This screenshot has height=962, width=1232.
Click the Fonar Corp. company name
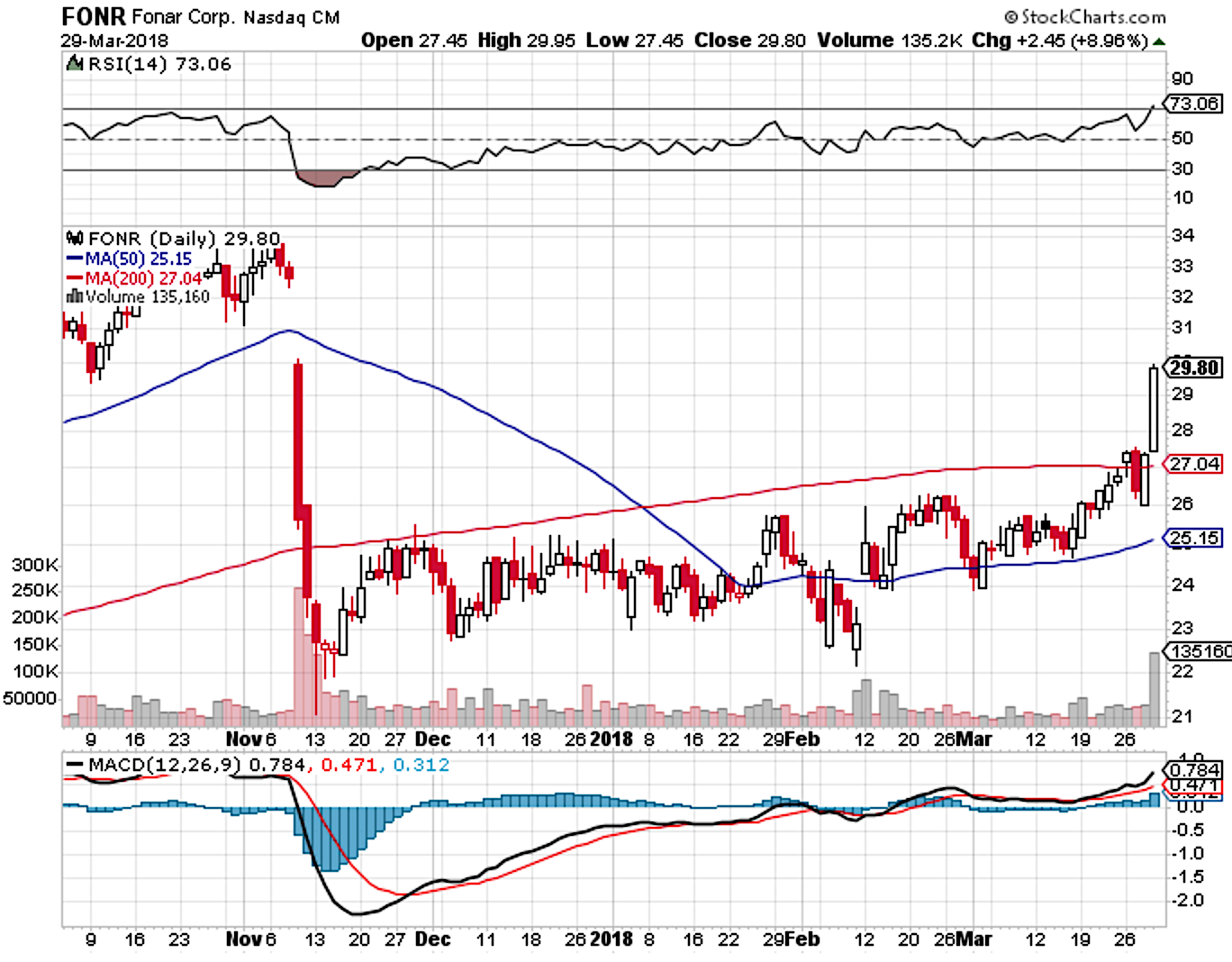[184, 17]
